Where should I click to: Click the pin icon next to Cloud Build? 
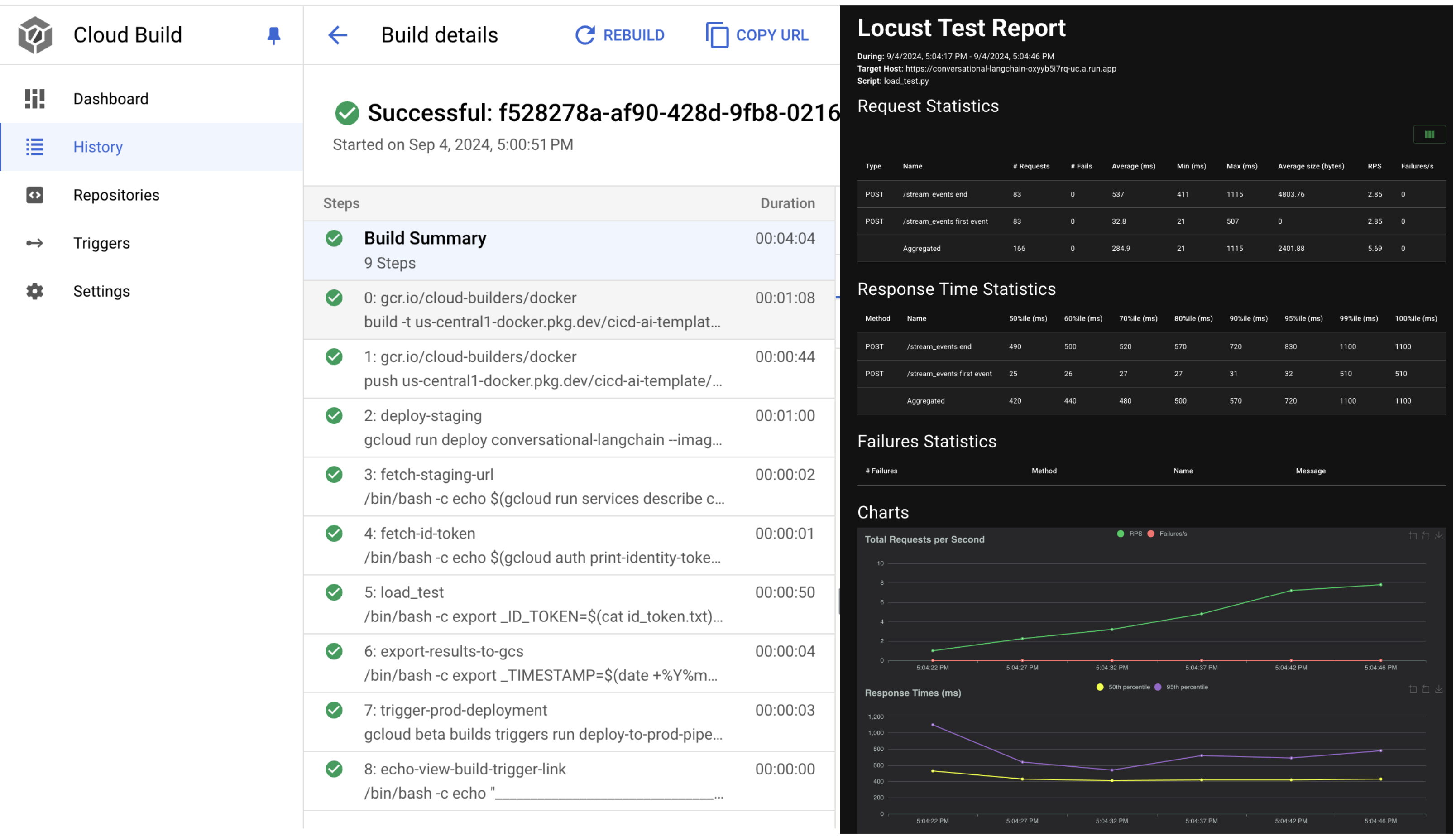tap(273, 36)
